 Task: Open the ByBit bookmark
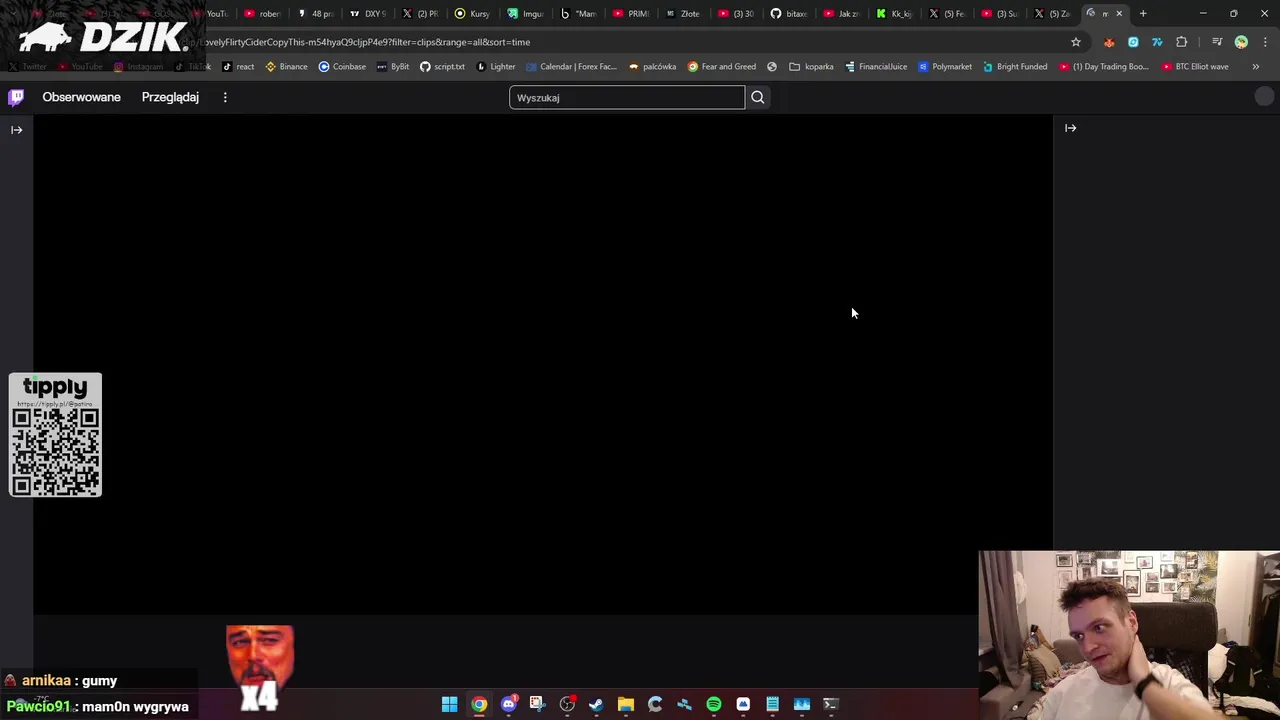tap(393, 66)
